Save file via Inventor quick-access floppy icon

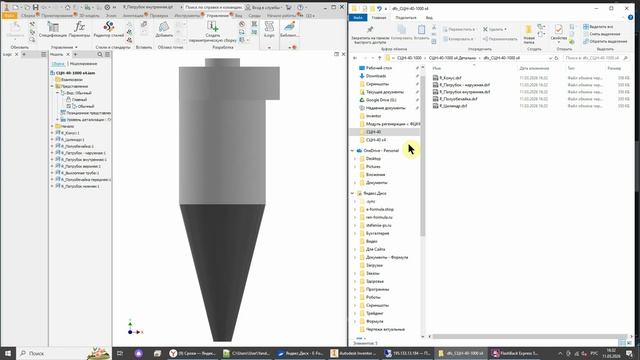click(x=36, y=7)
